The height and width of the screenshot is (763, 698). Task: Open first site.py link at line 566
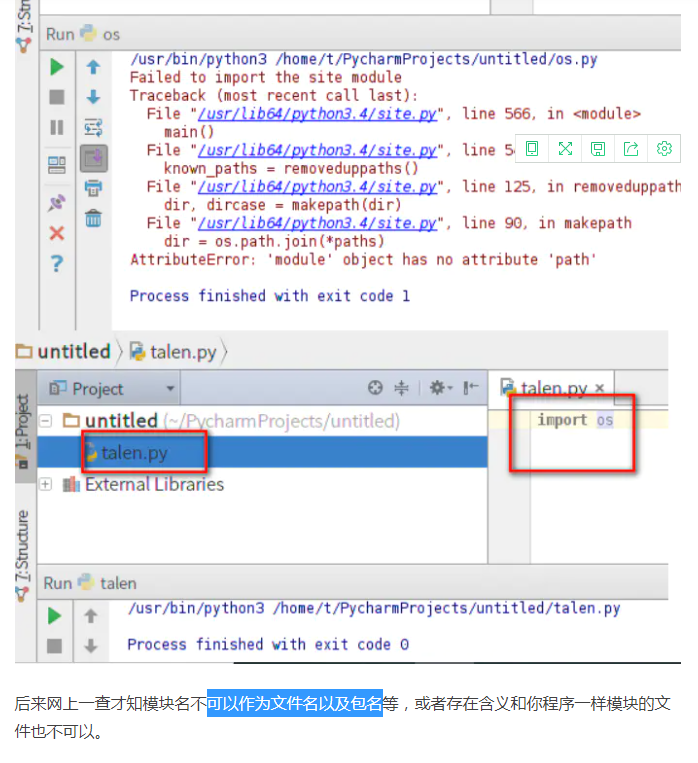pyautogui.click(x=317, y=114)
